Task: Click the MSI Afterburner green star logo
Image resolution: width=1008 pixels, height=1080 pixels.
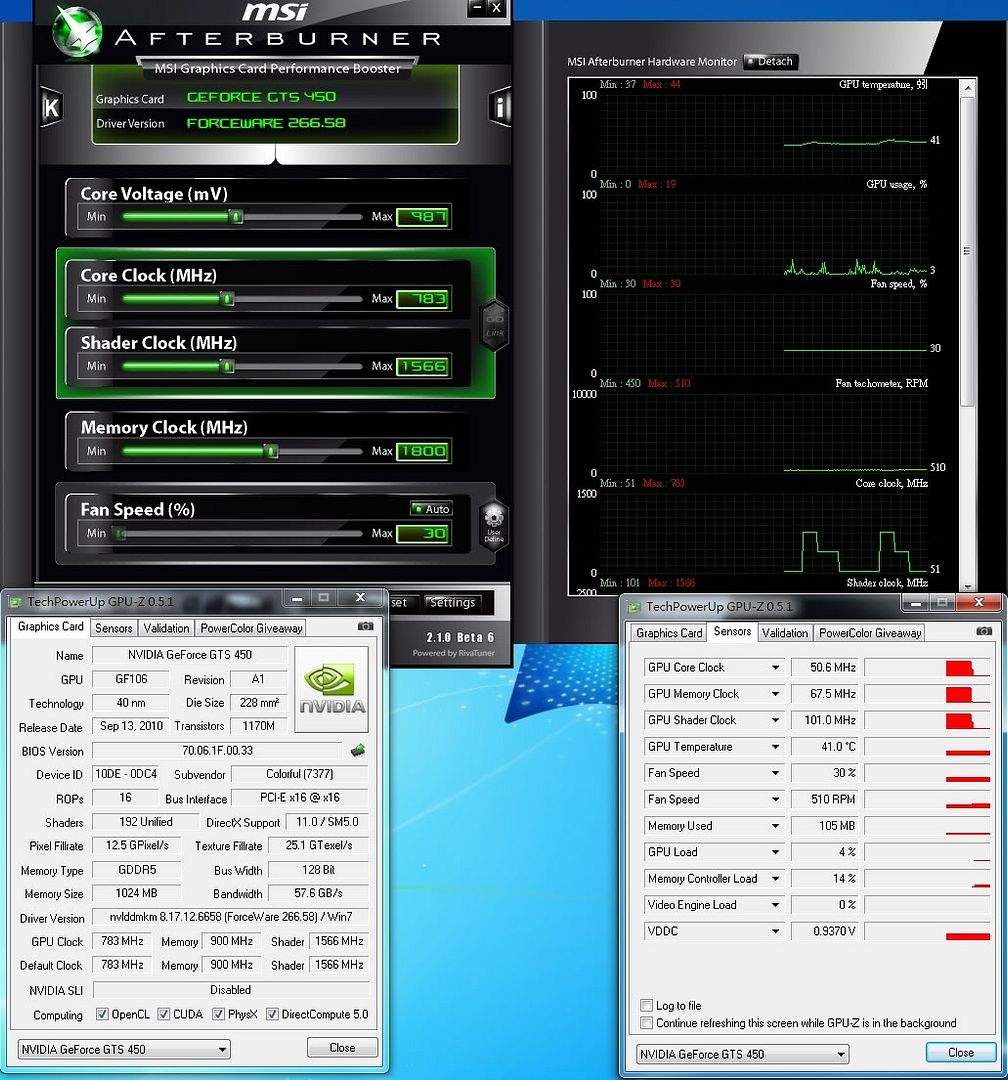Action: tap(76, 31)
